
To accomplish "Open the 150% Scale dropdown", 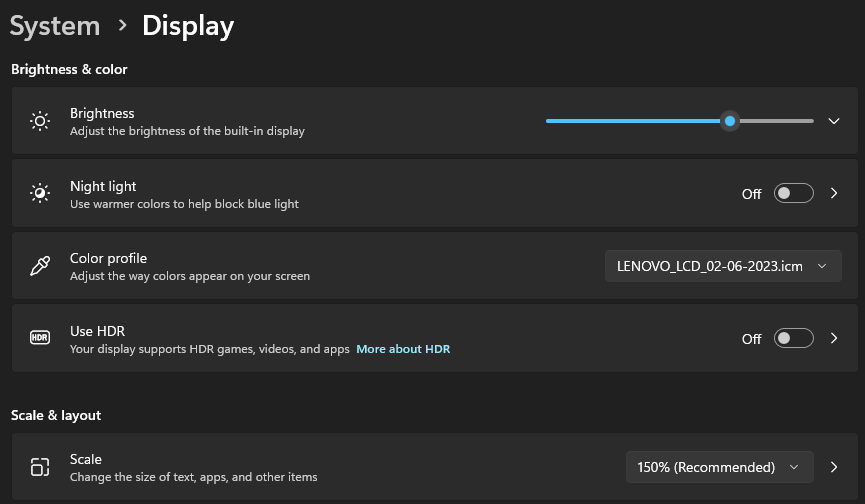I will click(717, 467).
